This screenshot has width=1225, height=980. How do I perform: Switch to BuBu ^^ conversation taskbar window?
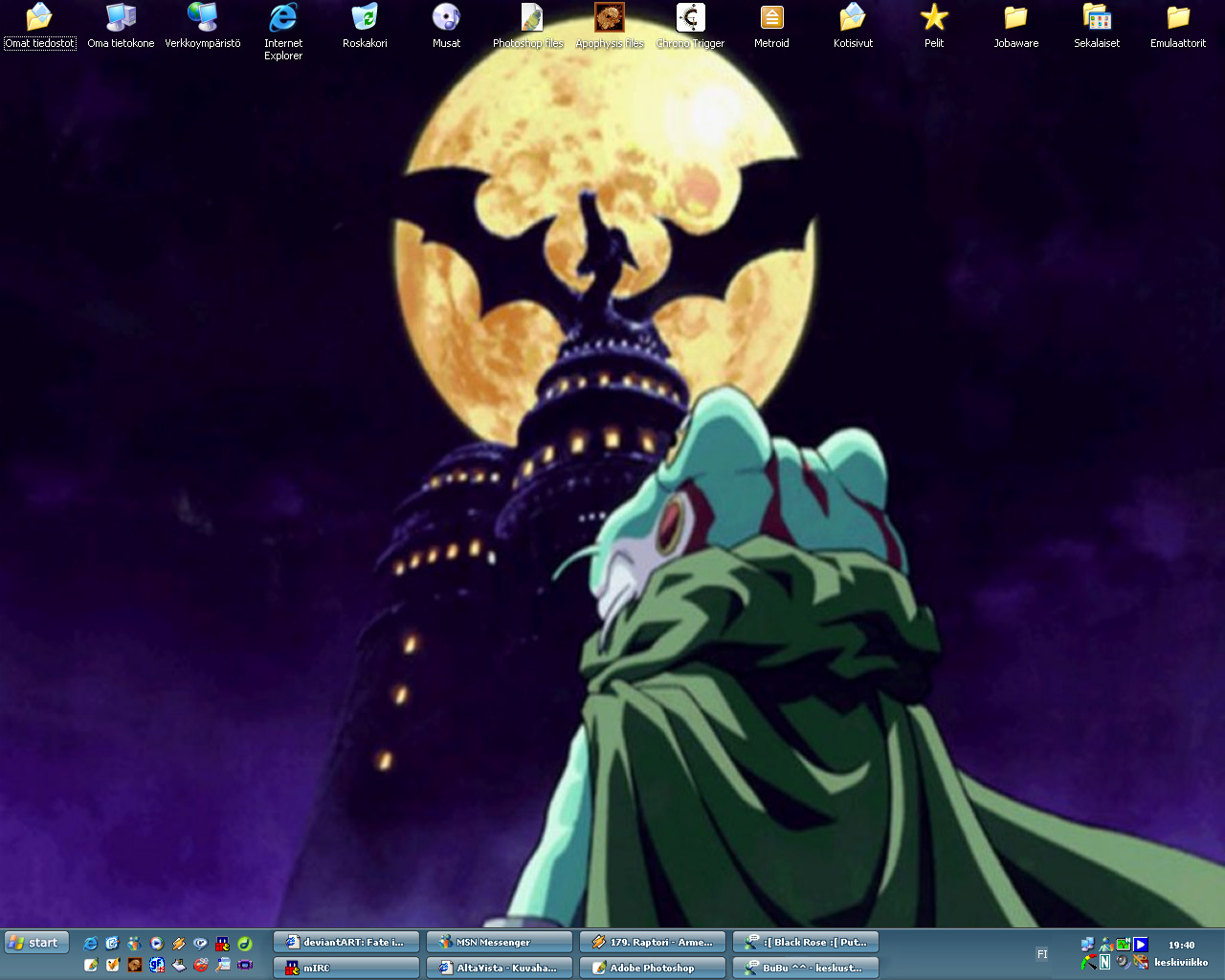coord(806,968)
